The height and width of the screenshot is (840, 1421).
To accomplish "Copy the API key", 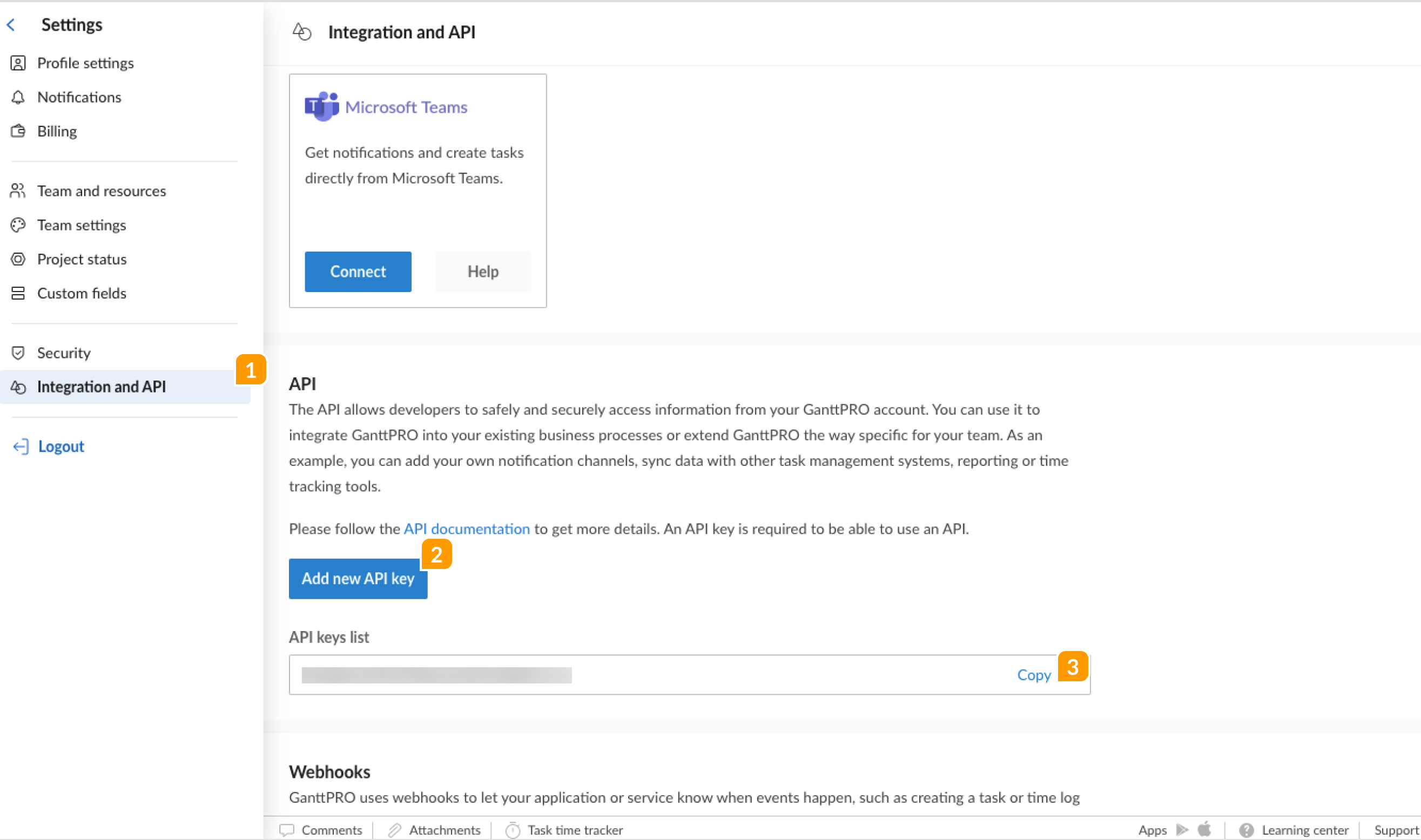I will (1033, 675).
